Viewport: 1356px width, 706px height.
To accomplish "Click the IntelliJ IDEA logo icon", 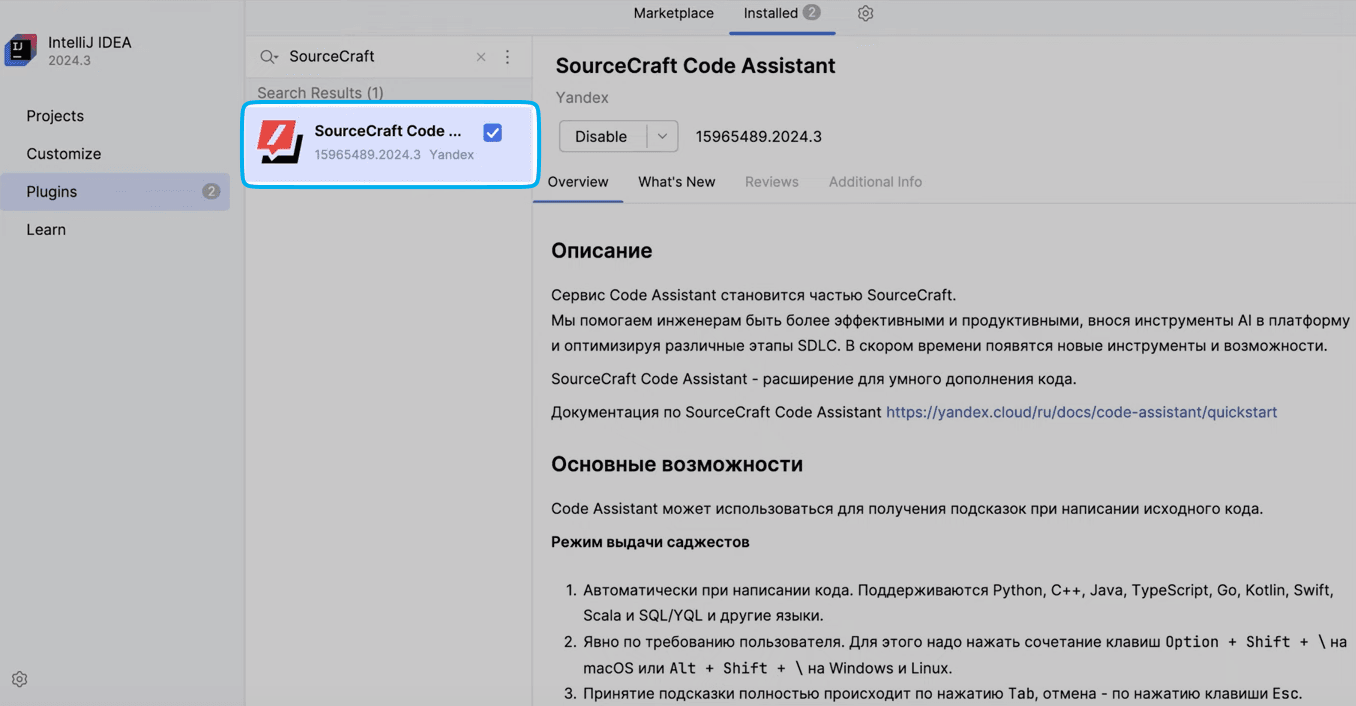I will click(x=20, y=51).
